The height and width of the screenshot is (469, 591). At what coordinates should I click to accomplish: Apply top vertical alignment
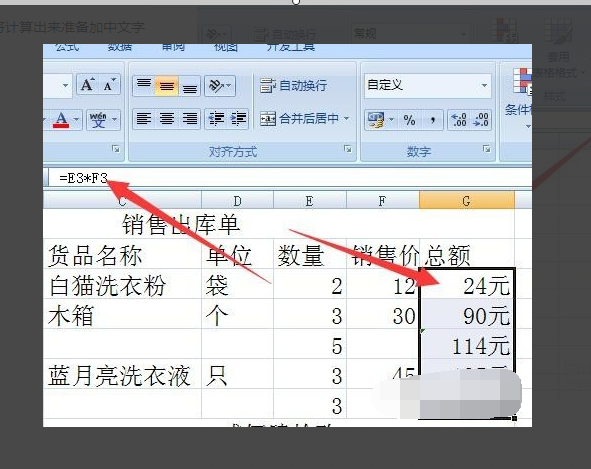click(144, 86)
